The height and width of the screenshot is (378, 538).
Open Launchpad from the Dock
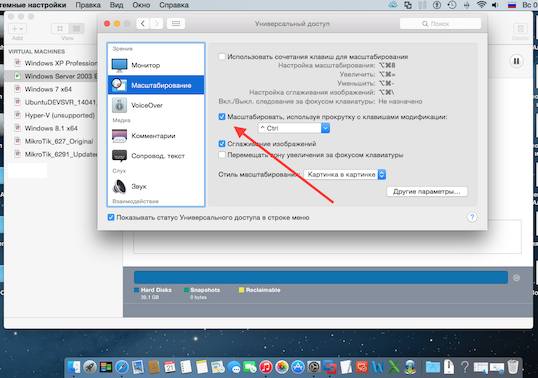point(90,367)
